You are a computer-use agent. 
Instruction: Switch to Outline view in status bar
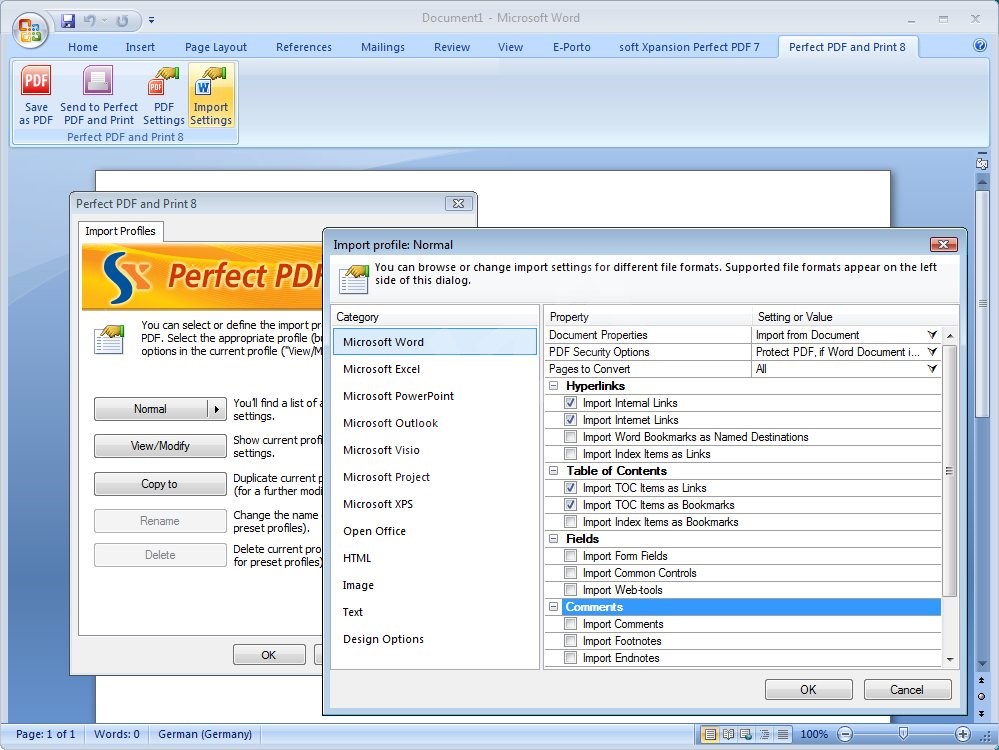pyautogui.click(x=765, y=734)
